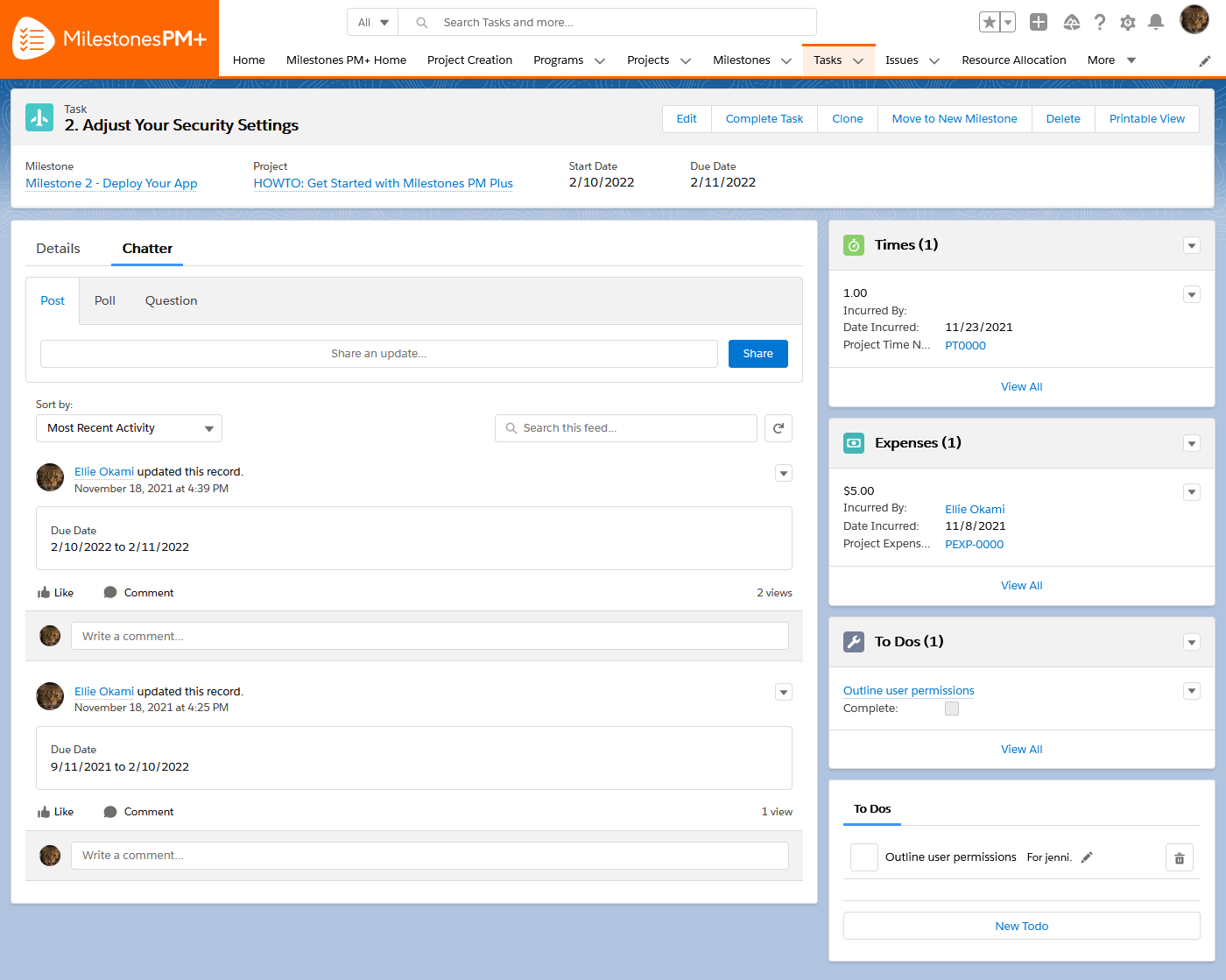
Task: Open Resource Allocation in the nav bar
Action: coord(1014,60)
